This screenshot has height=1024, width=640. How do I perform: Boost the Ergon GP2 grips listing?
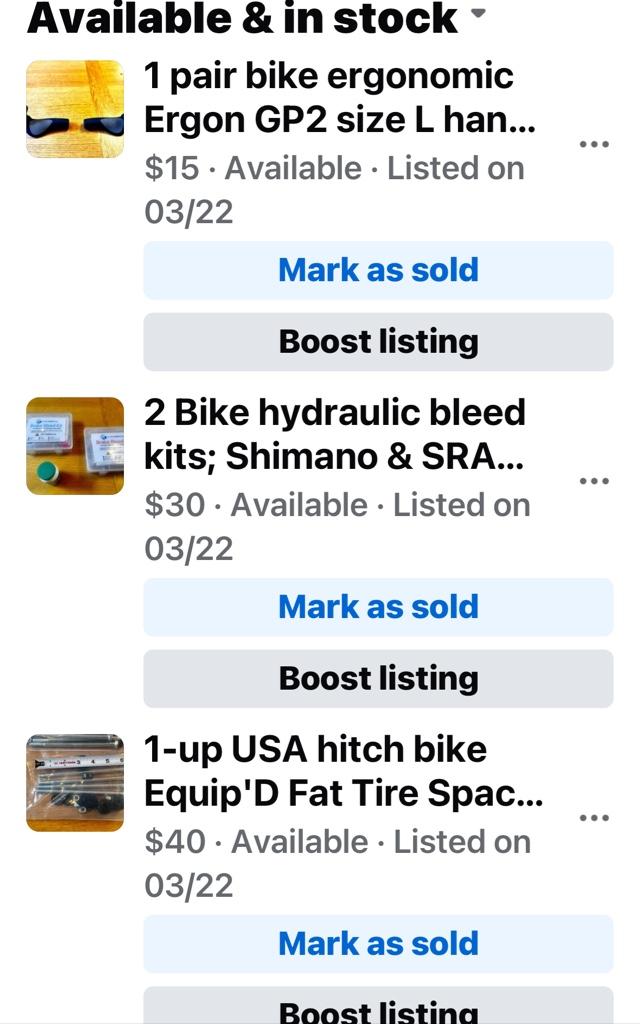(x=378, y=342)
